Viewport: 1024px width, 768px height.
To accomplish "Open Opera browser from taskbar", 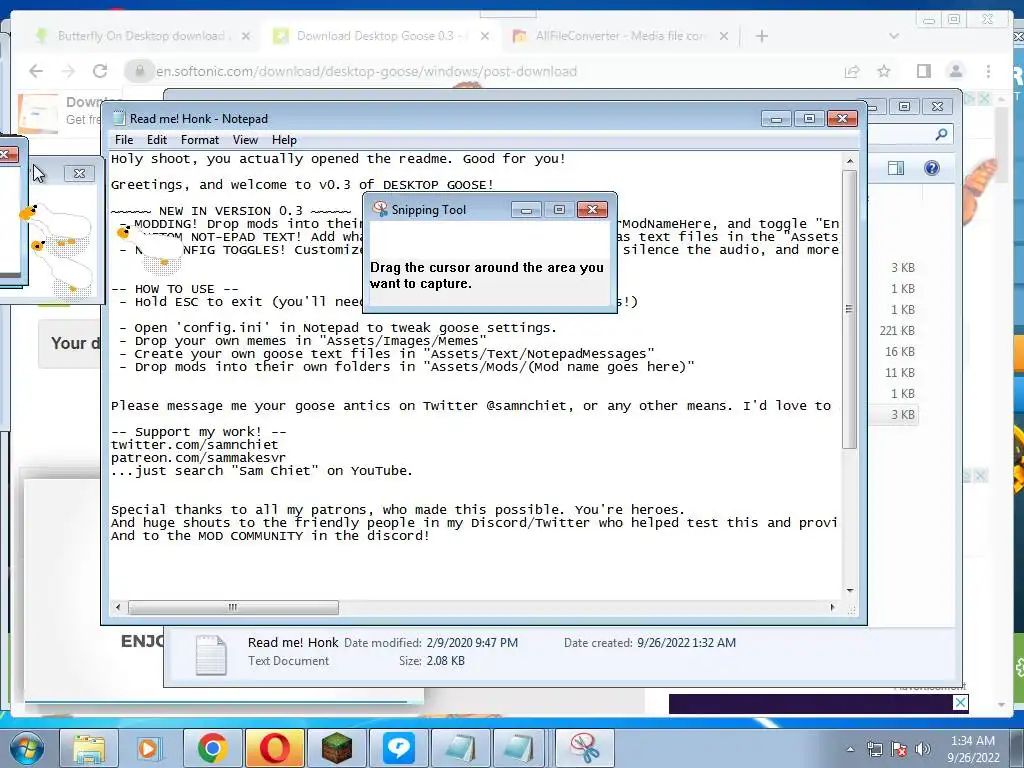I will coord(274,748).
